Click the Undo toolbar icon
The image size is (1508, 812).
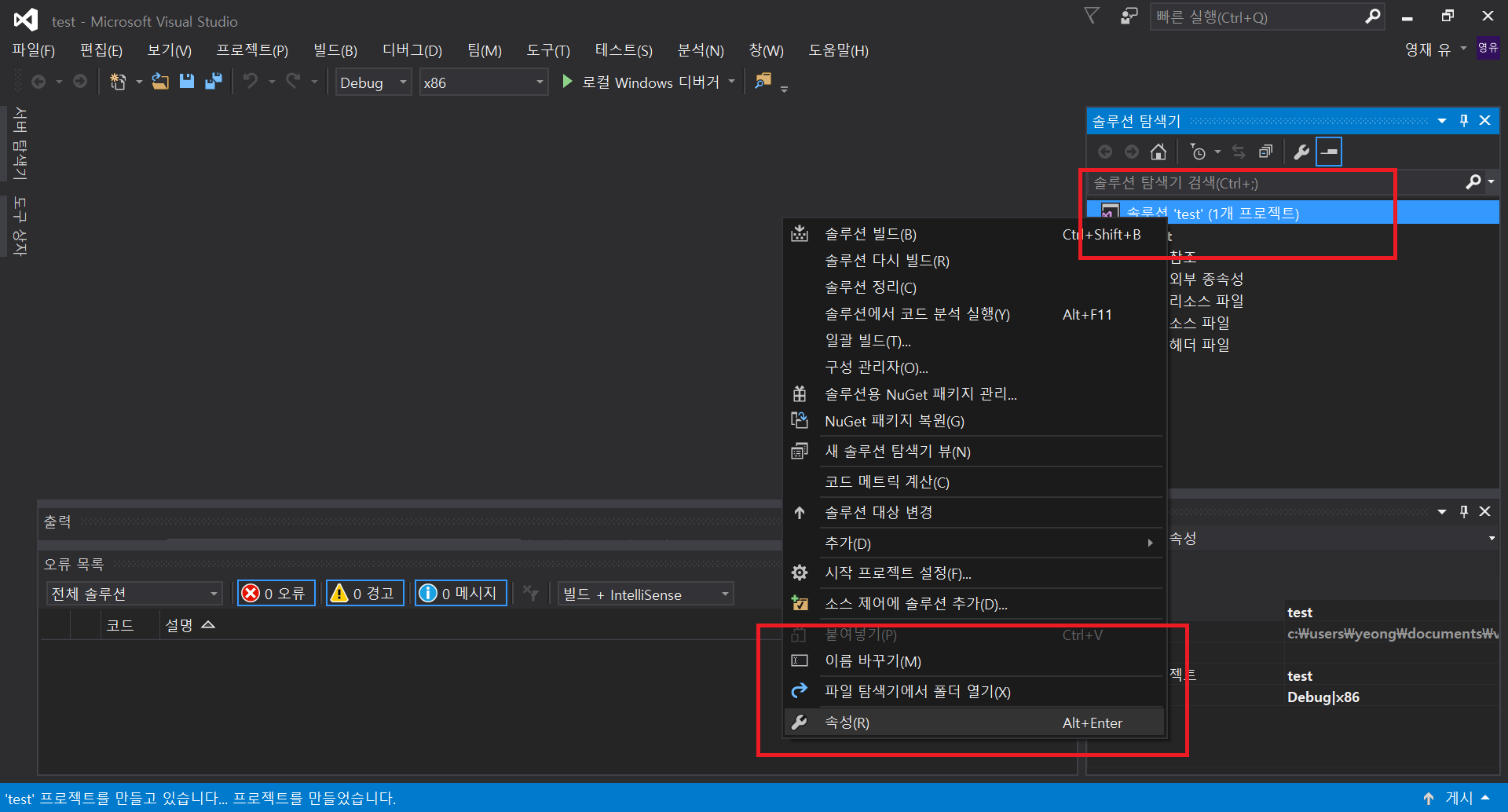click(251, 82)
